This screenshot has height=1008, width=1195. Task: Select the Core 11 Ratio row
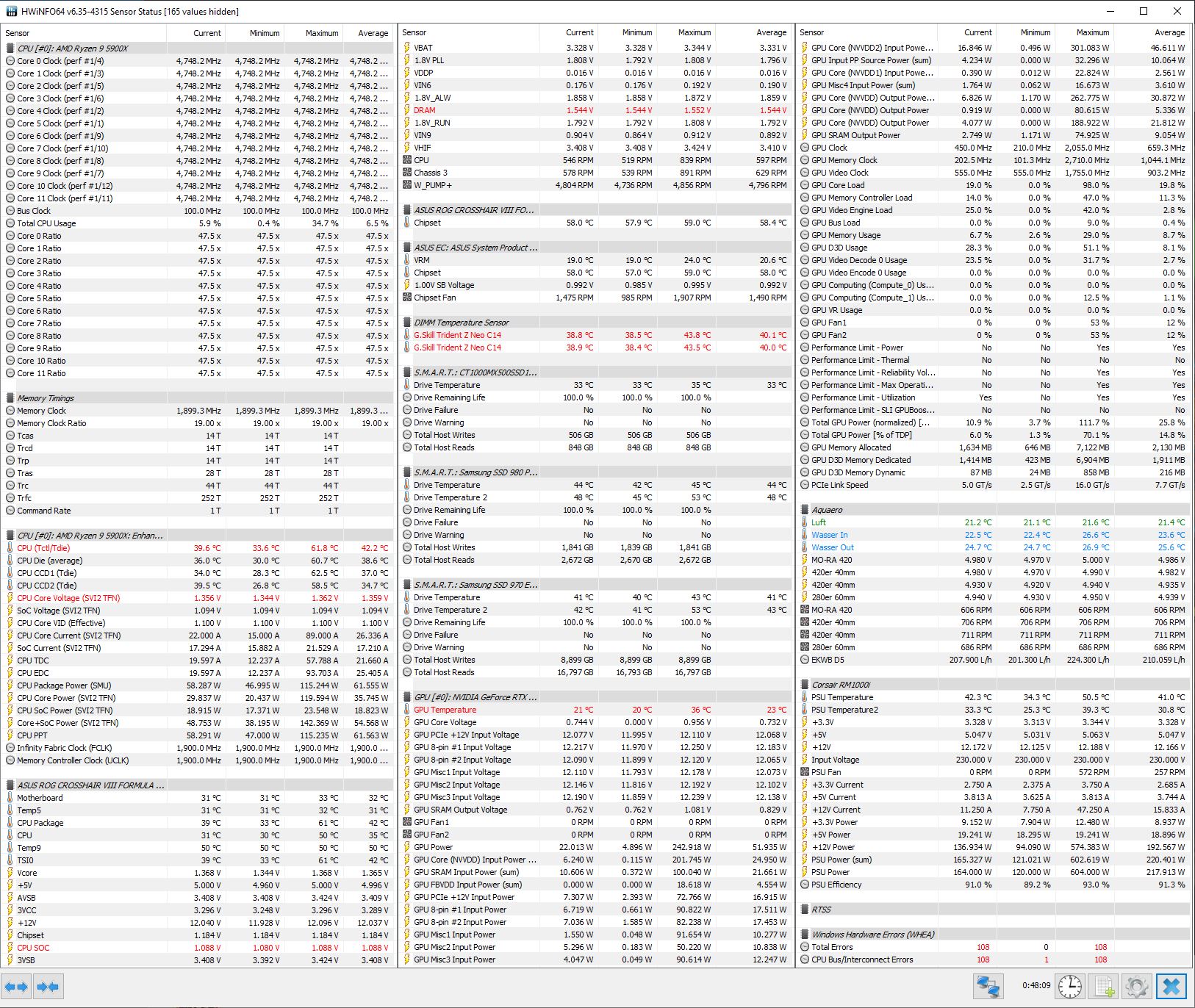pyautogui.click(x=198, y=373)
